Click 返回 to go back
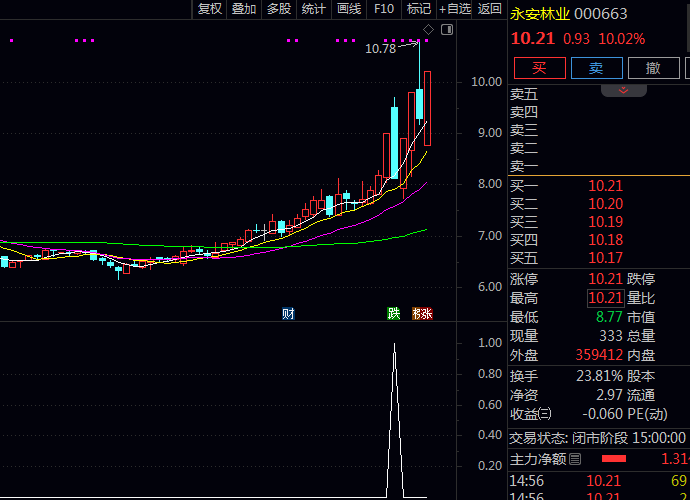Viewport: 690px width, 500px height. [490, 9]
